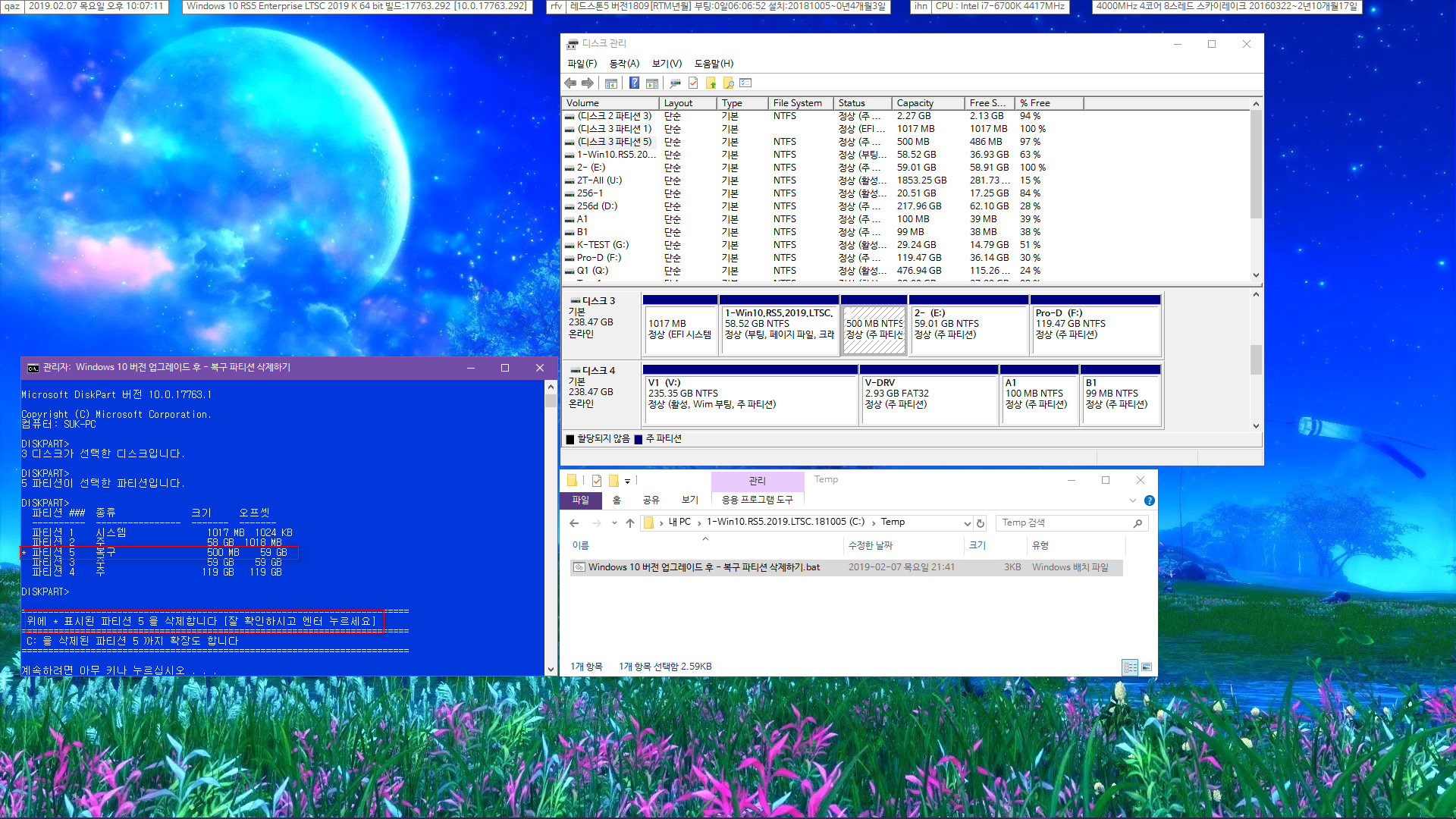Screen dimensions: 1456x819
Task: Select the hatched 500 MB NTFS recovery partition
Action: [x=874, y=326]
